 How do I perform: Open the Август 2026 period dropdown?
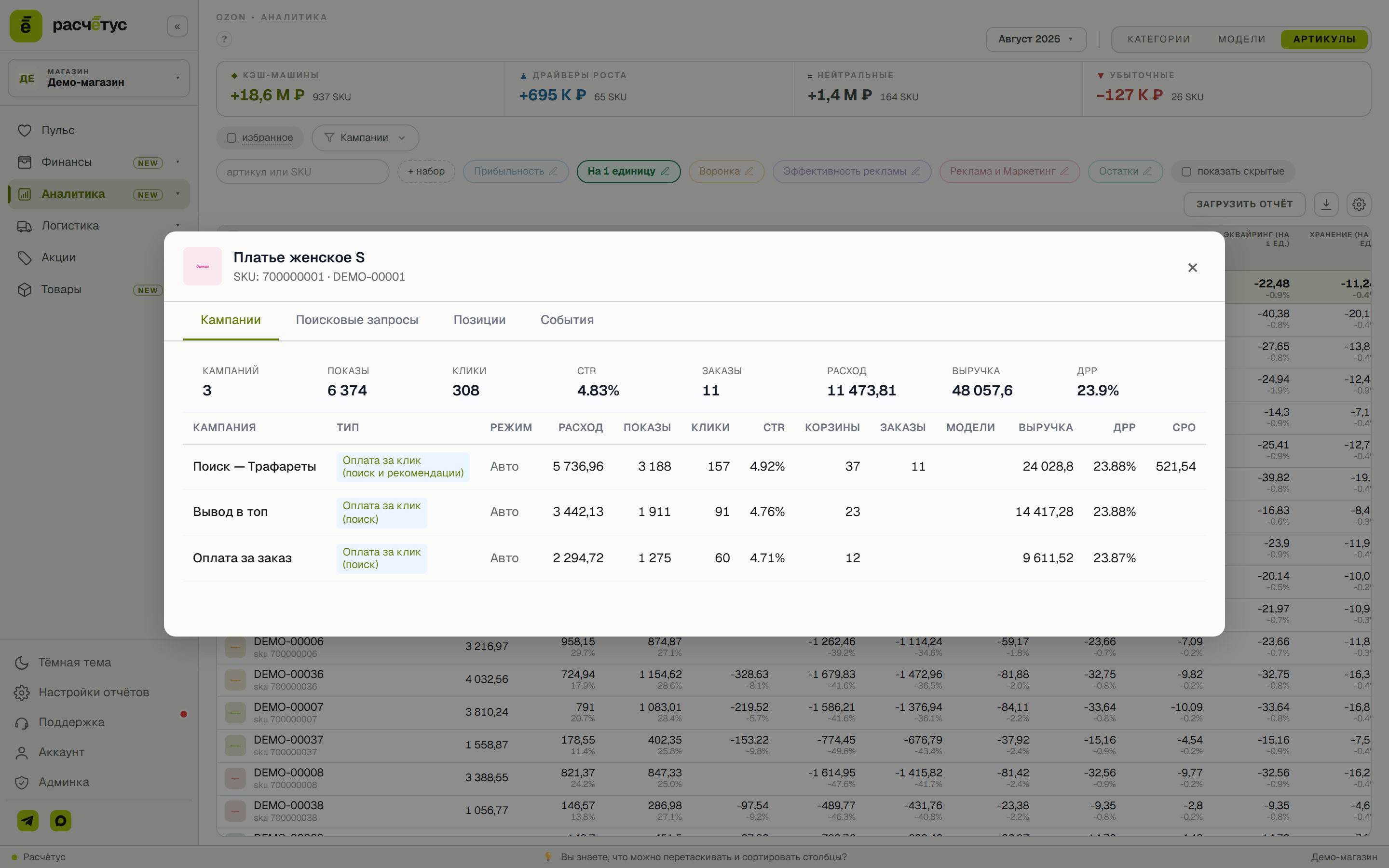coord(1035,39)
